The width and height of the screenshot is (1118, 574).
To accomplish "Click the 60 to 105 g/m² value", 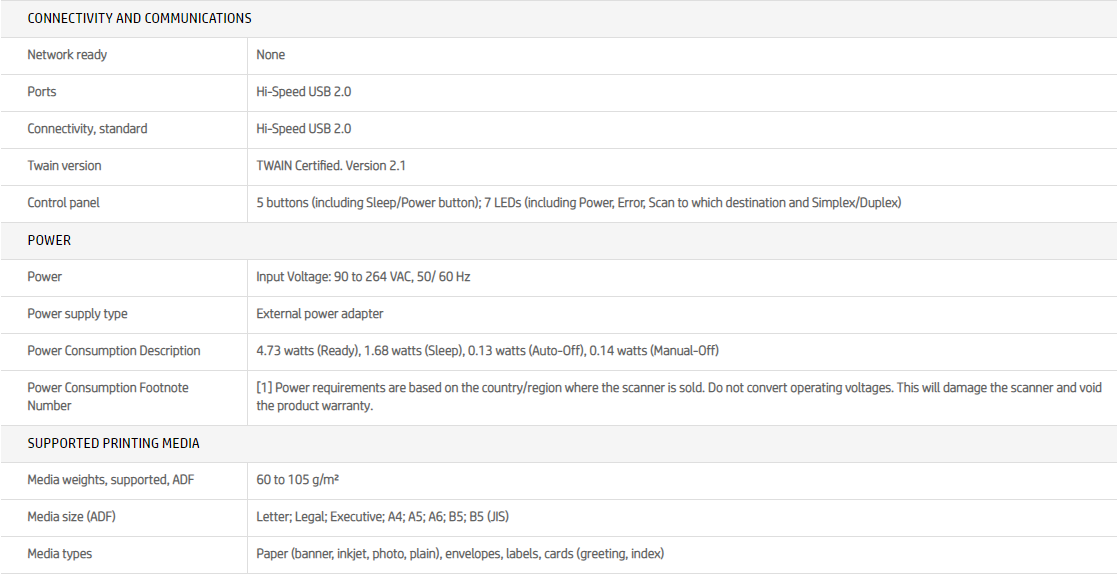I will coord(297,480).
